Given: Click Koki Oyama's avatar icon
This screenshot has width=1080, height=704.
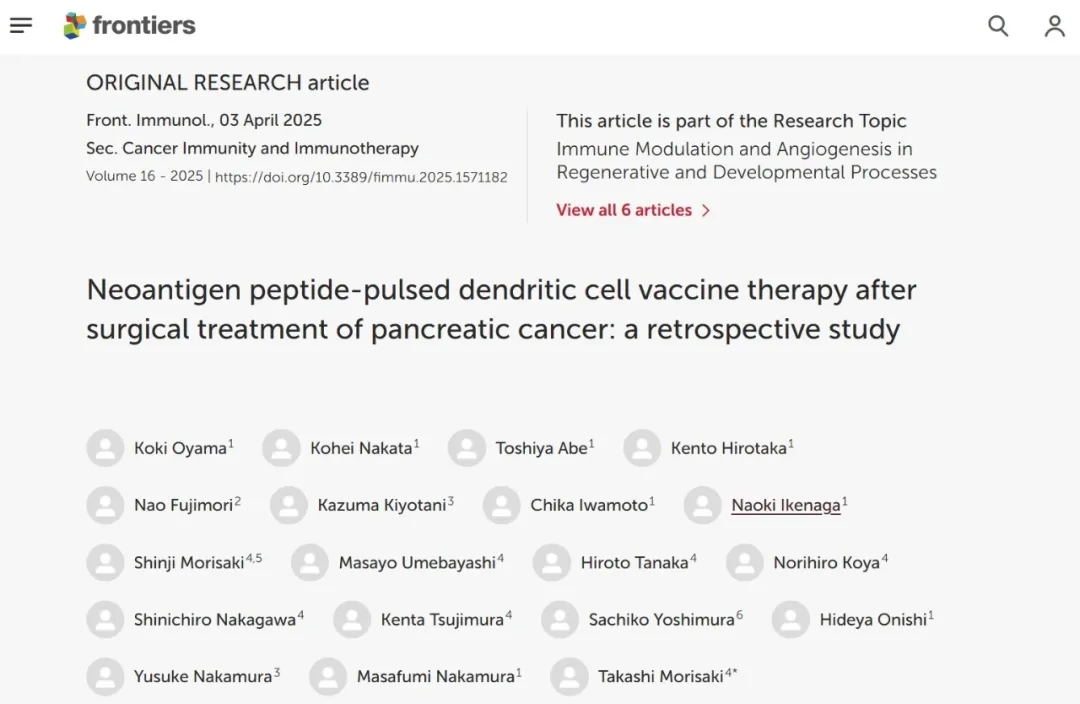Looking at the screenshot, I should pos(105,448).
